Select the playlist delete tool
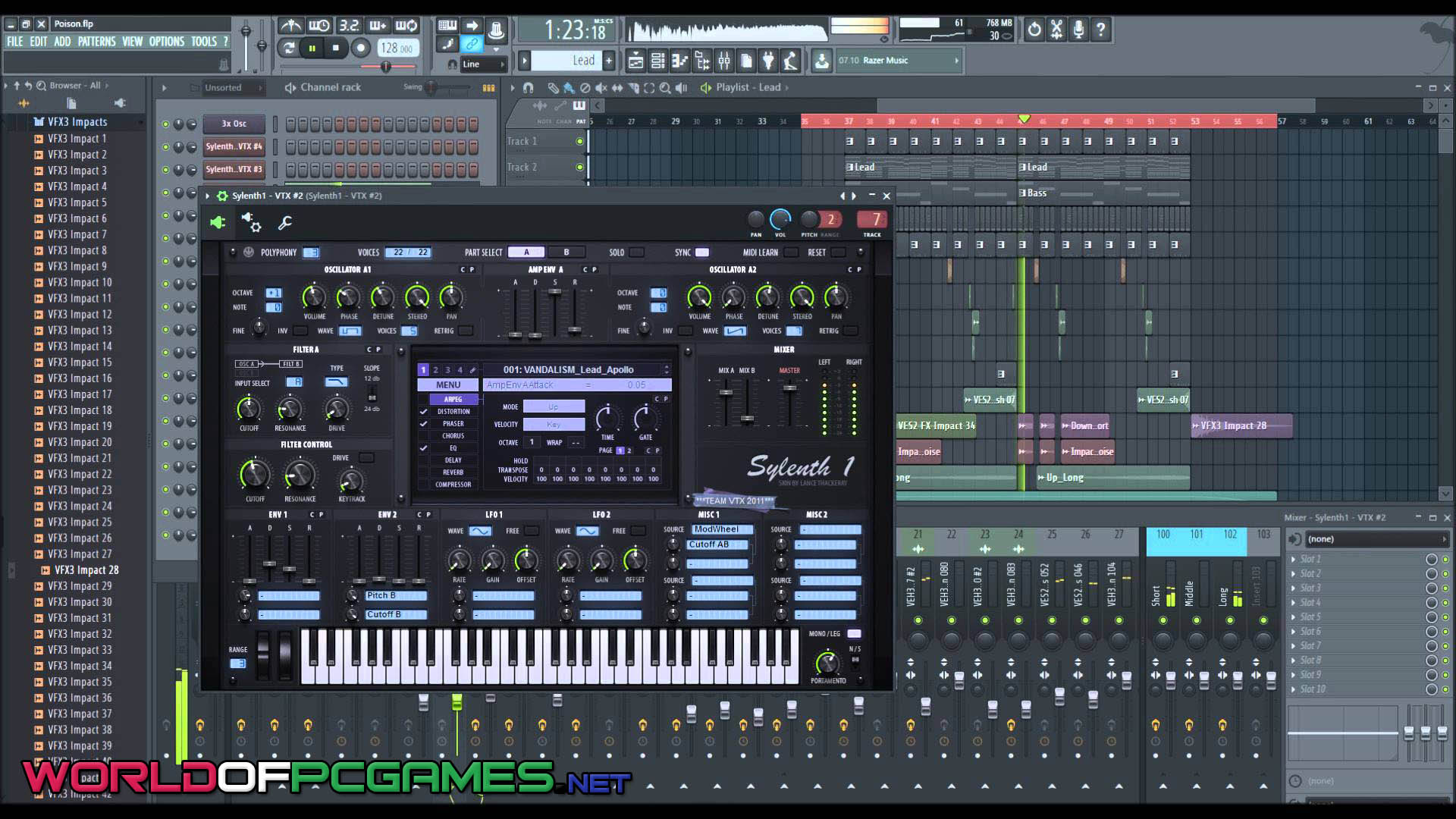Viewport: 1456px width, 819px height. 585,88
